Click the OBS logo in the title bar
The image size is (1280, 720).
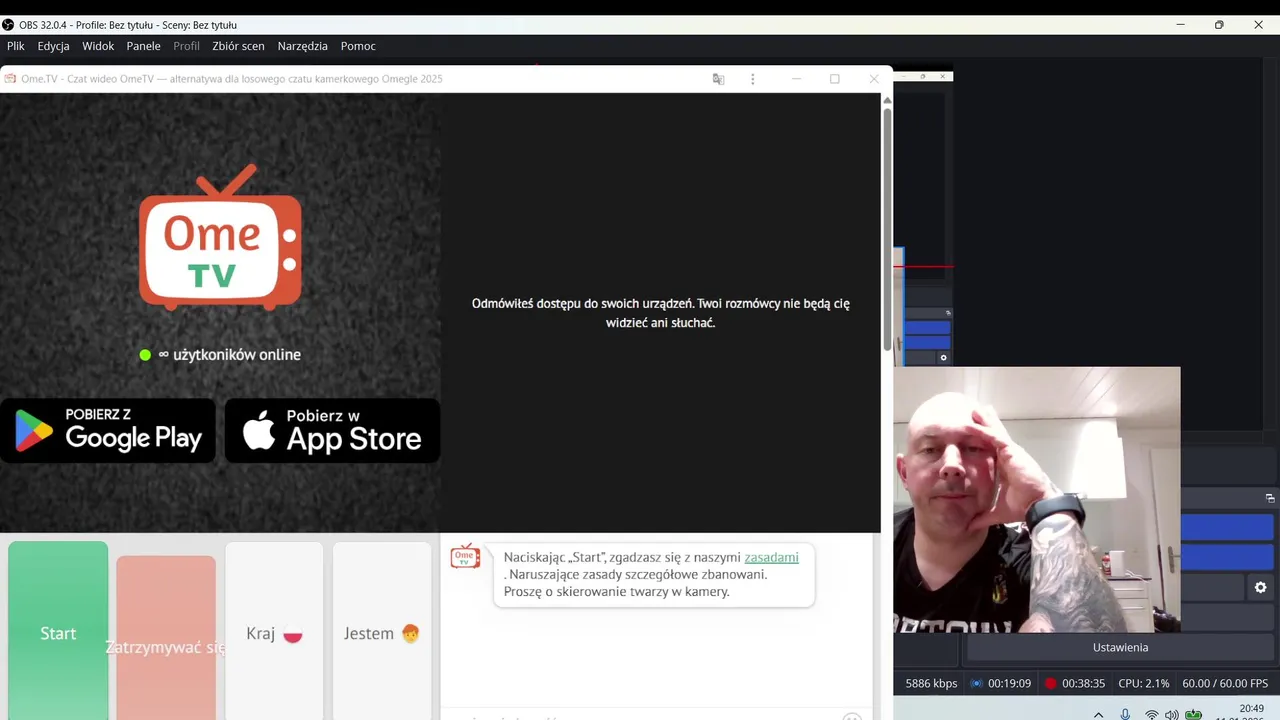click(x=8, y=25)
